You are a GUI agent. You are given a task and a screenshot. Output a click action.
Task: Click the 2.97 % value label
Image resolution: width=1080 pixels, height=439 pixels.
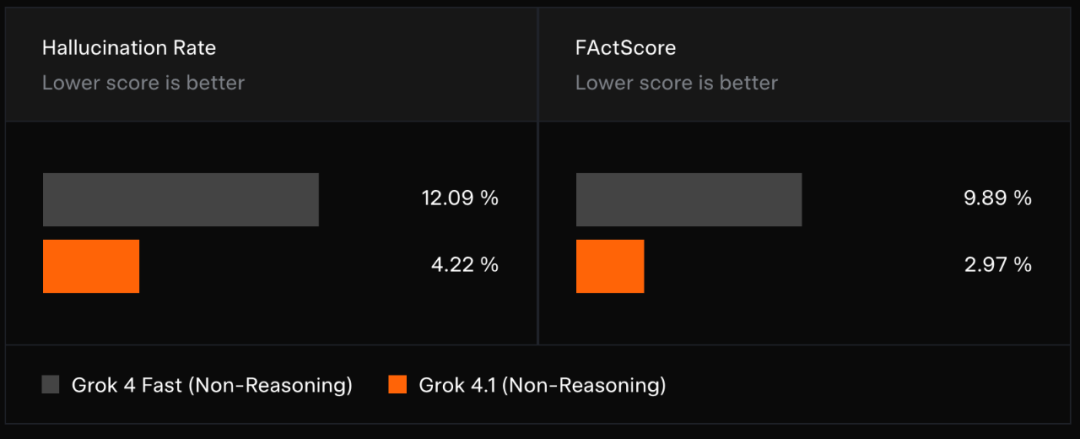pos(997,265)
